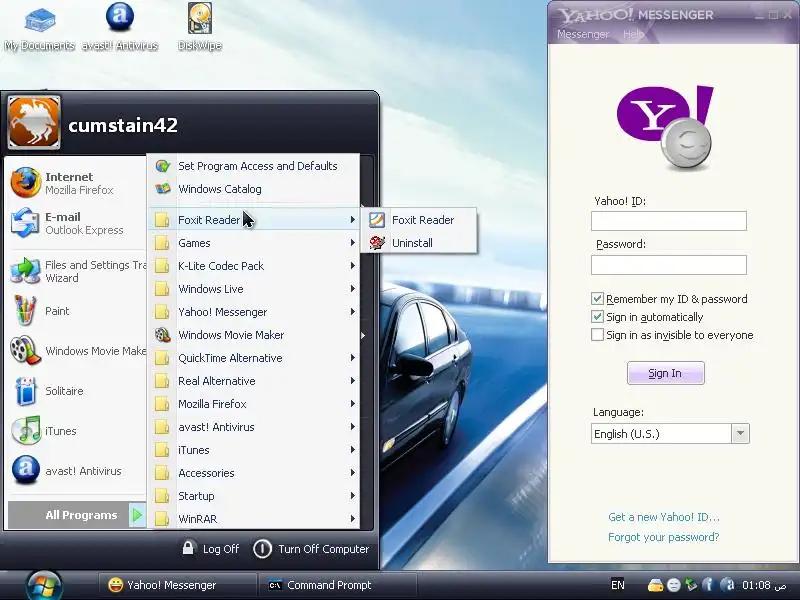Image resolution: width=800 pixels, height=600 pixels.
Task: Switch to Command Prompt taskbar button
Action: coord(338,585)
